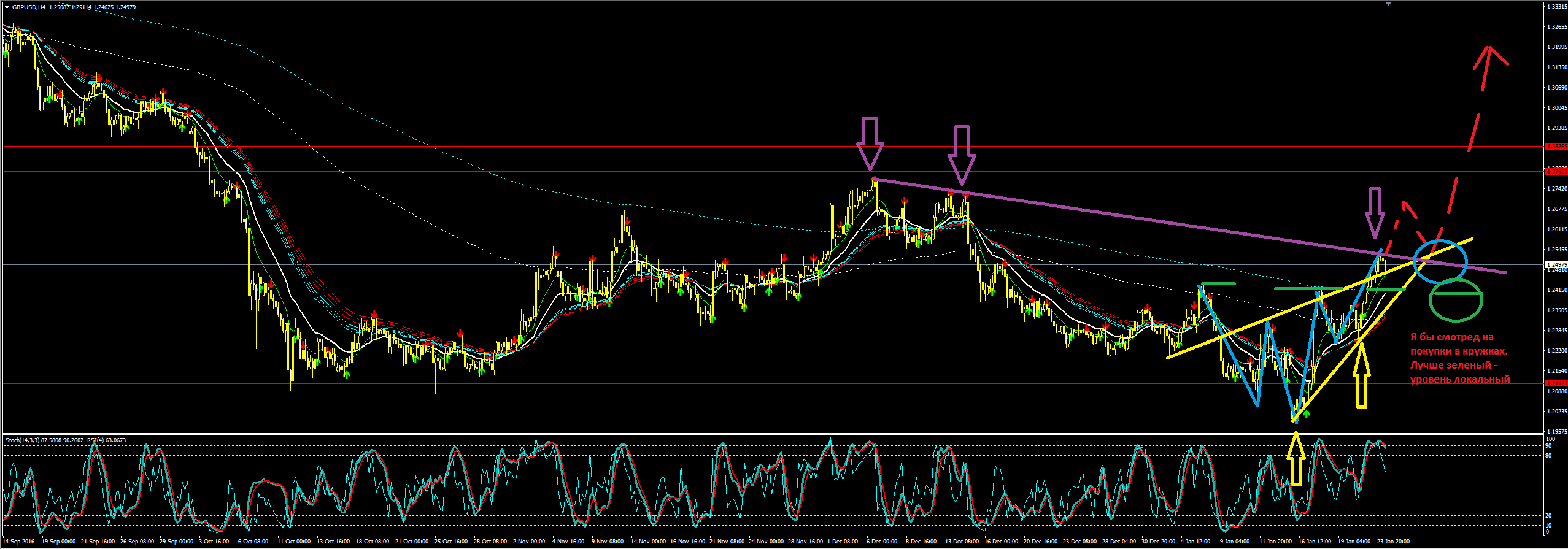Screen dimensions: 1568x549
Task: Click the 16 Jan 12:00 time label
Action: click(1315, 542)
